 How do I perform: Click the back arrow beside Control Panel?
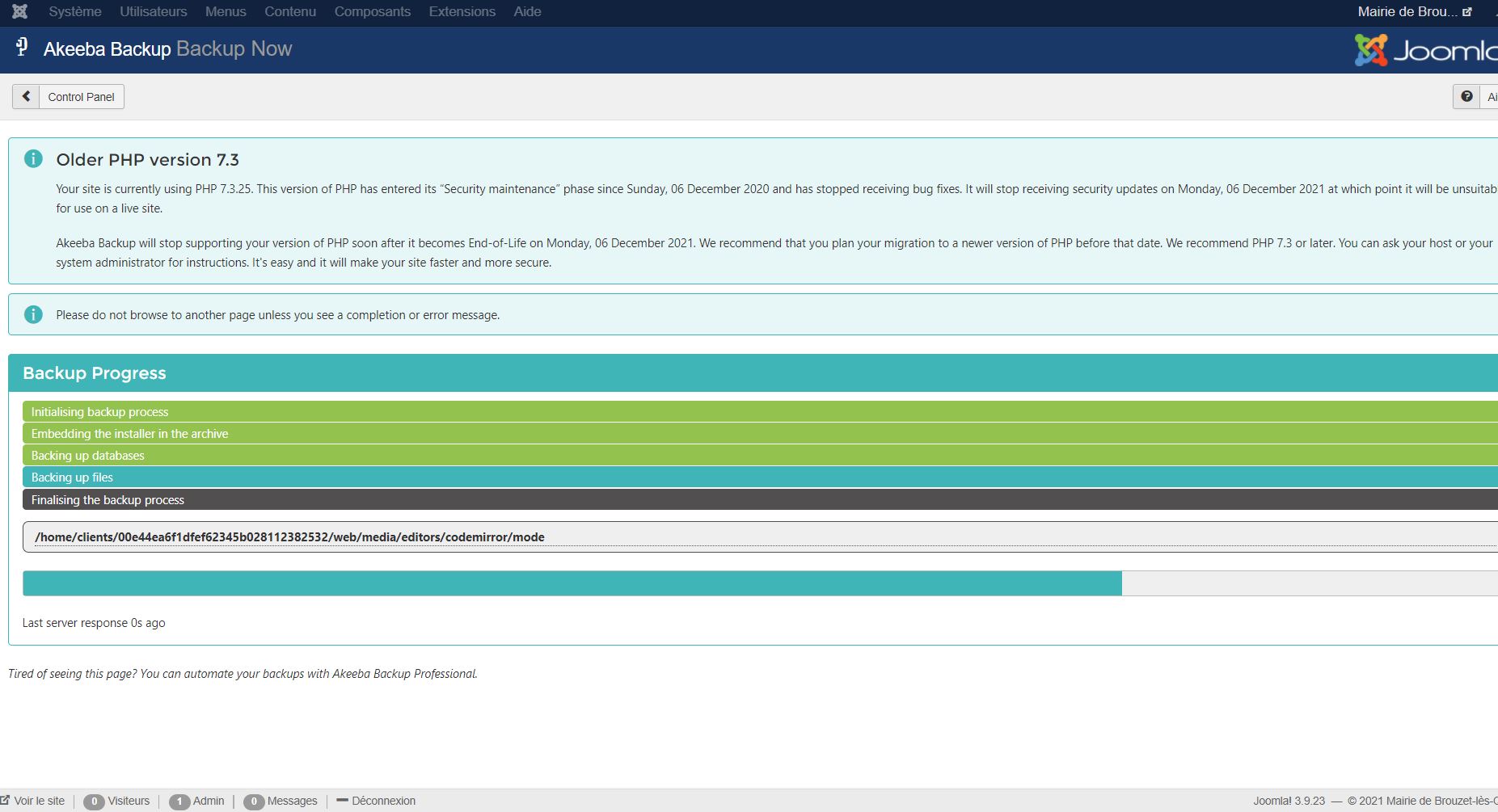[x=26, y=96]
